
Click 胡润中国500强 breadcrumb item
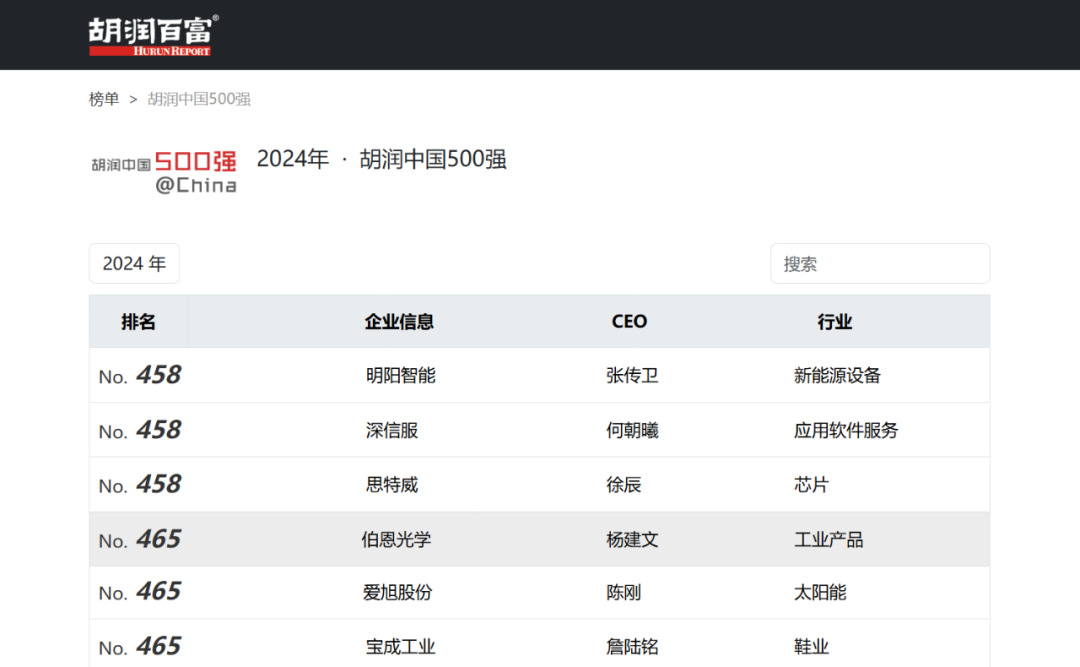(199, 99)
